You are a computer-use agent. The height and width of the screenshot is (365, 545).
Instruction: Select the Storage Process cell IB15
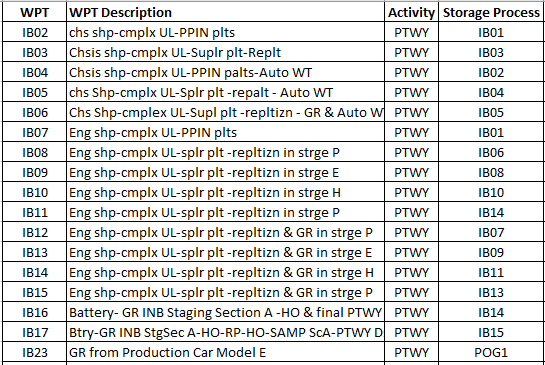[x=491, y=332]
